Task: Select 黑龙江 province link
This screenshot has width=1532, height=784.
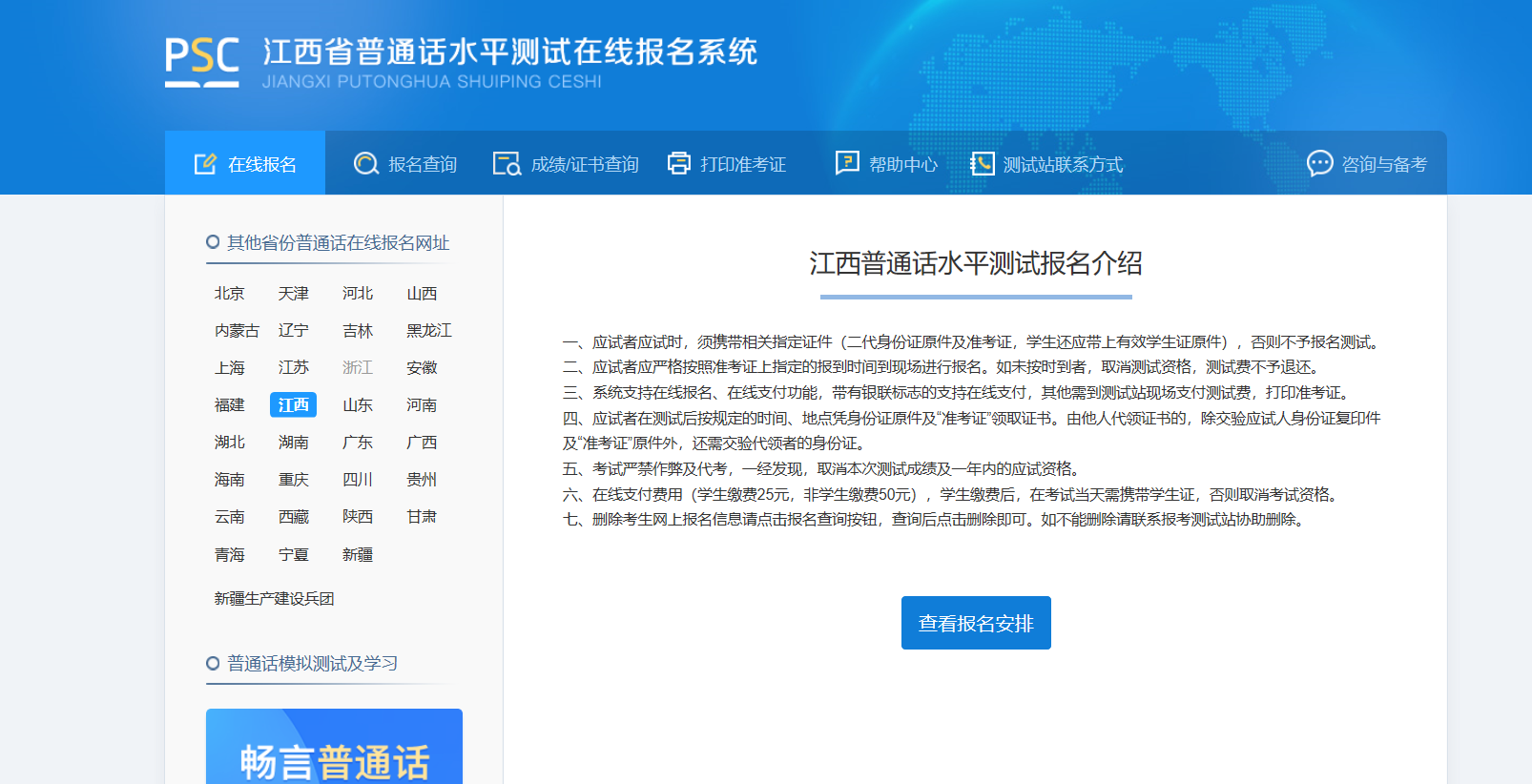Action: [x=429, y=330]
